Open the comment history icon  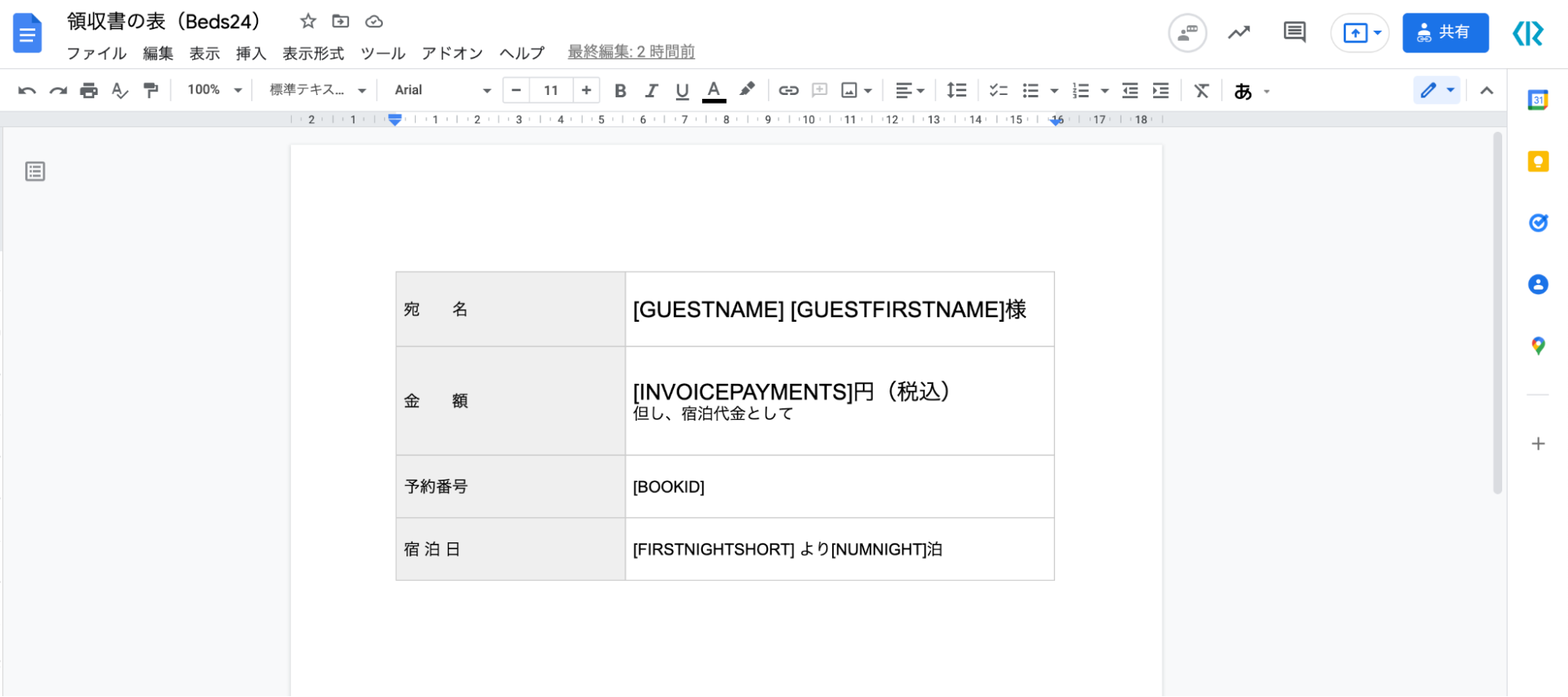click(x=1293, y=32)
